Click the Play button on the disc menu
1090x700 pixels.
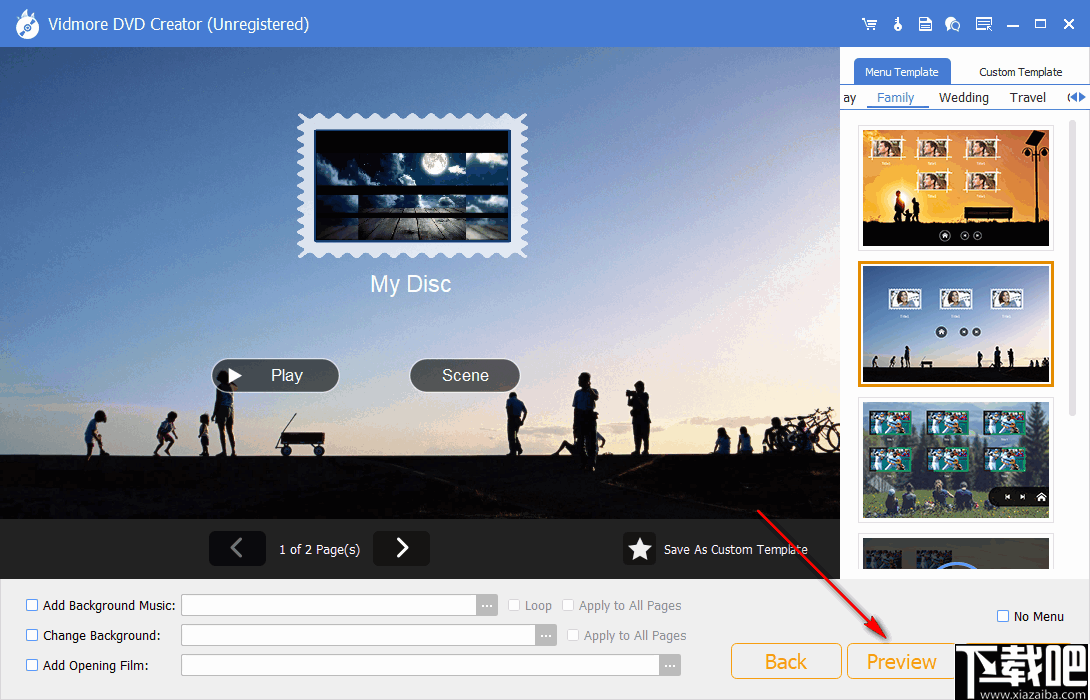(275, 375)
